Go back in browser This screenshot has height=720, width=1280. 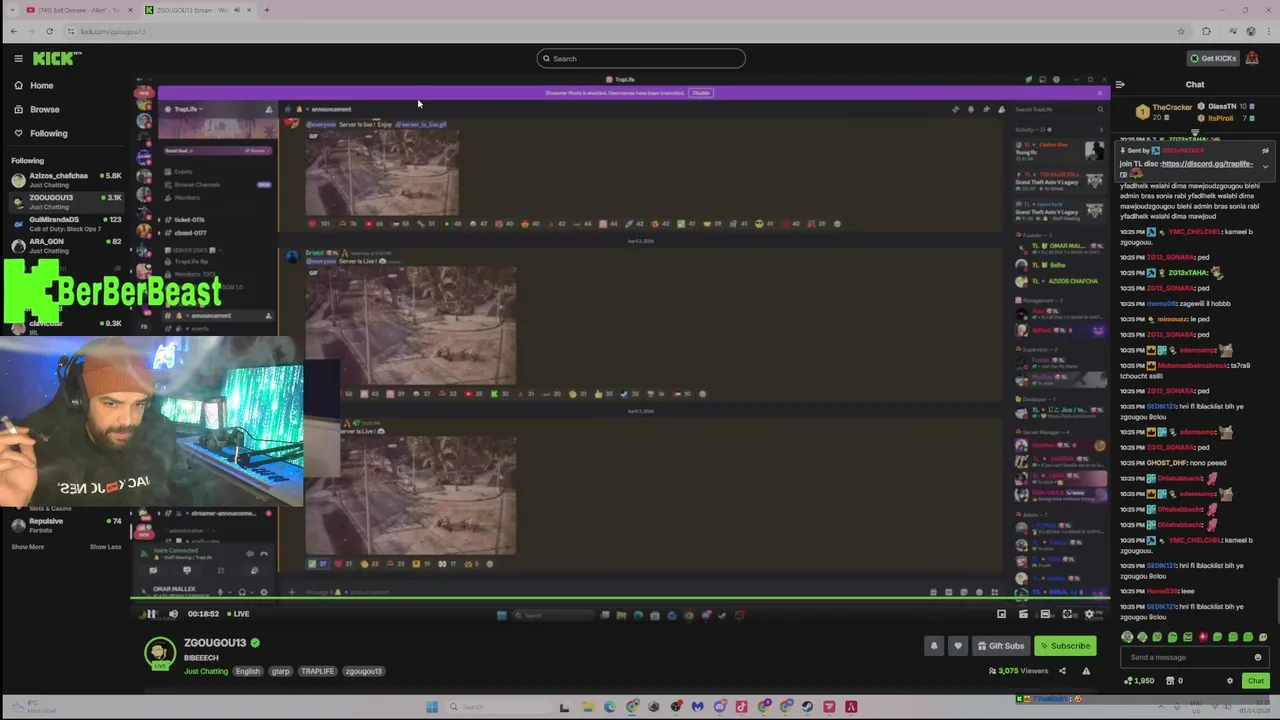[13, 31]
